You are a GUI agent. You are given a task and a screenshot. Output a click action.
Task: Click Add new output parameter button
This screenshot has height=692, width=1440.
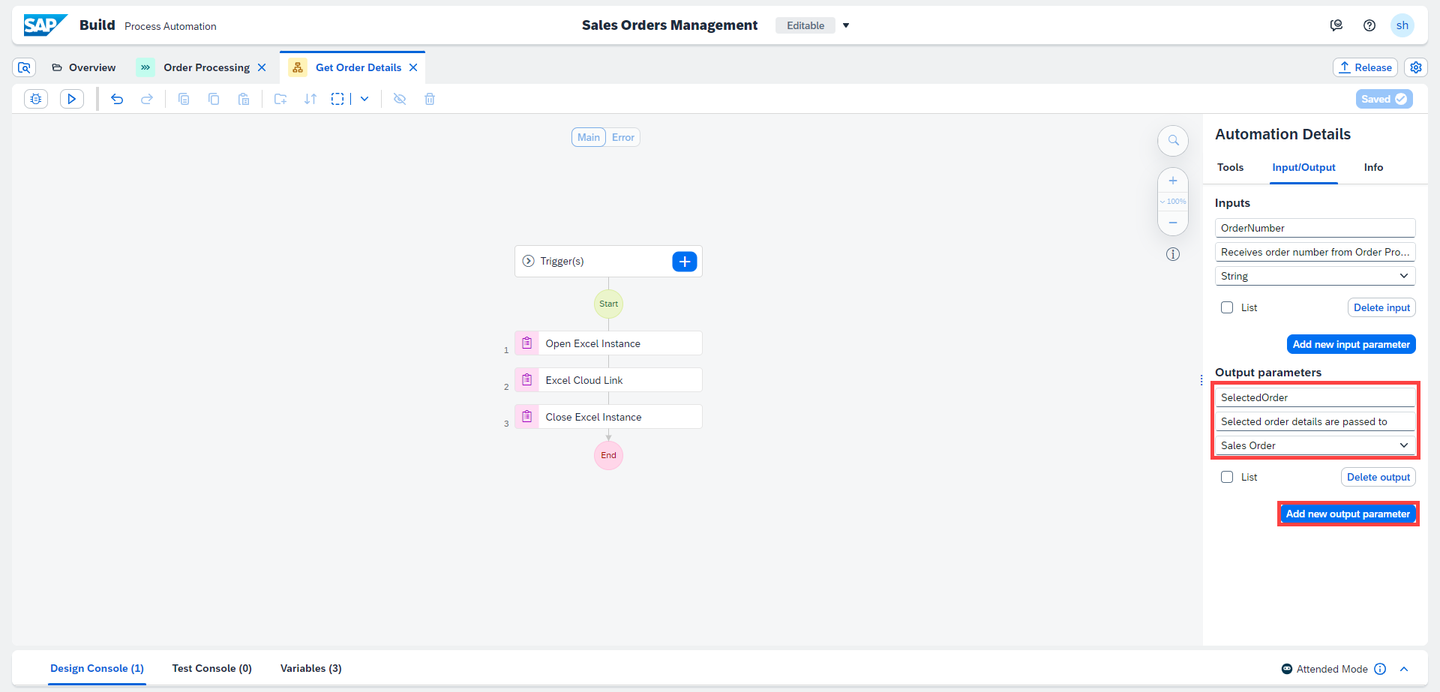coord(1348,514)
